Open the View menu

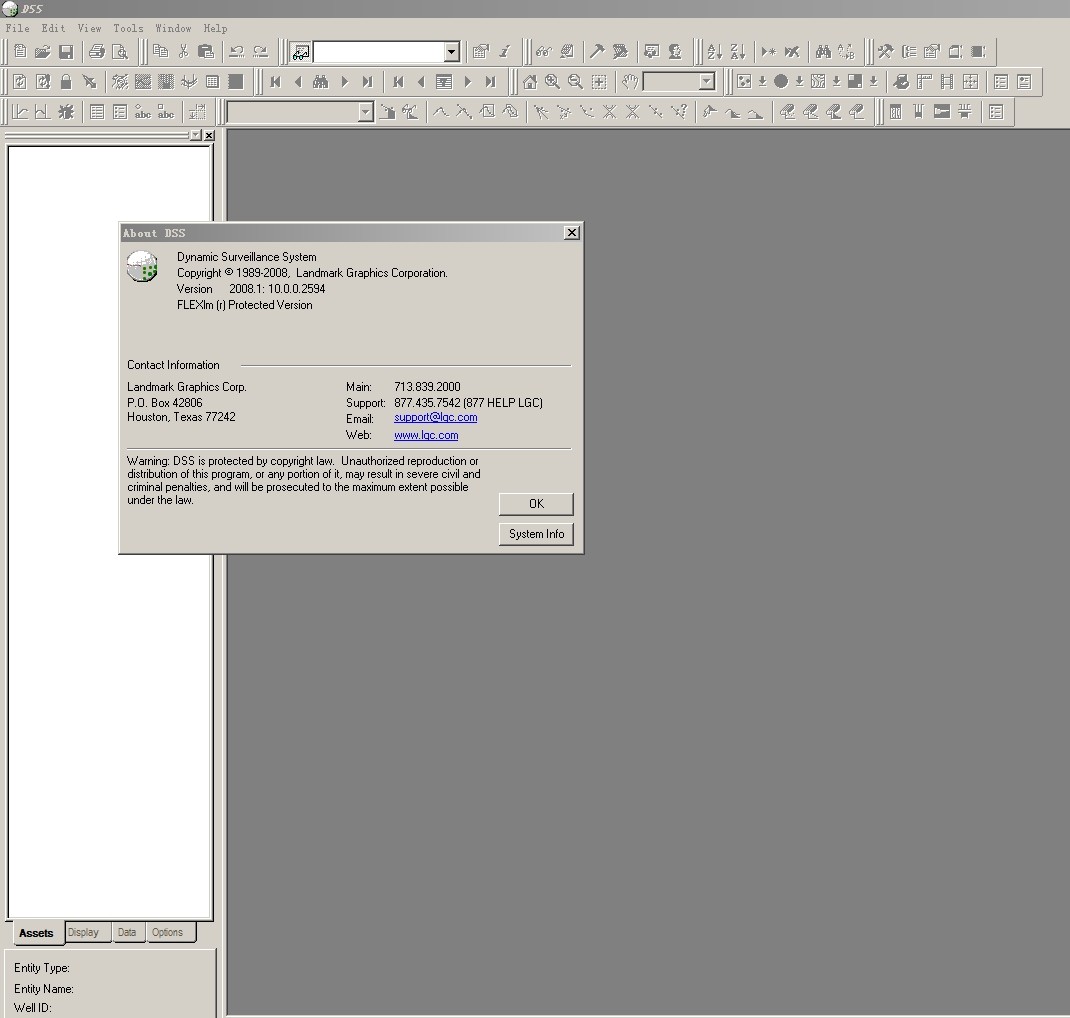[x=89, y=28]
